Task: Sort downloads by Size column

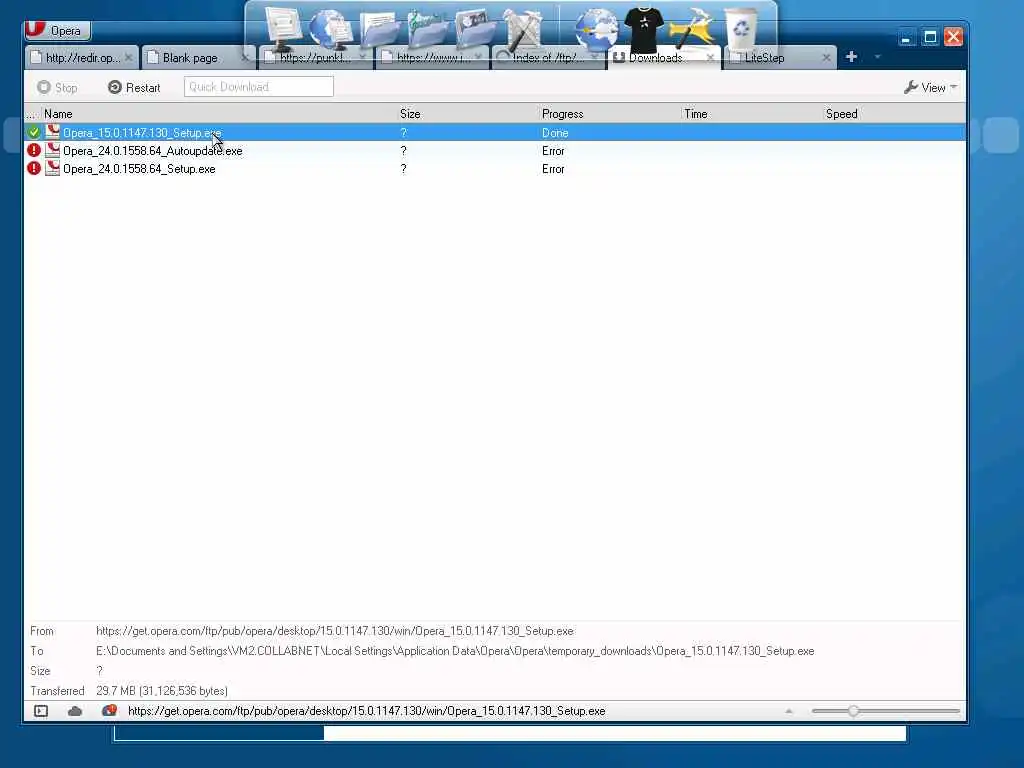Action: pos(468,114)
